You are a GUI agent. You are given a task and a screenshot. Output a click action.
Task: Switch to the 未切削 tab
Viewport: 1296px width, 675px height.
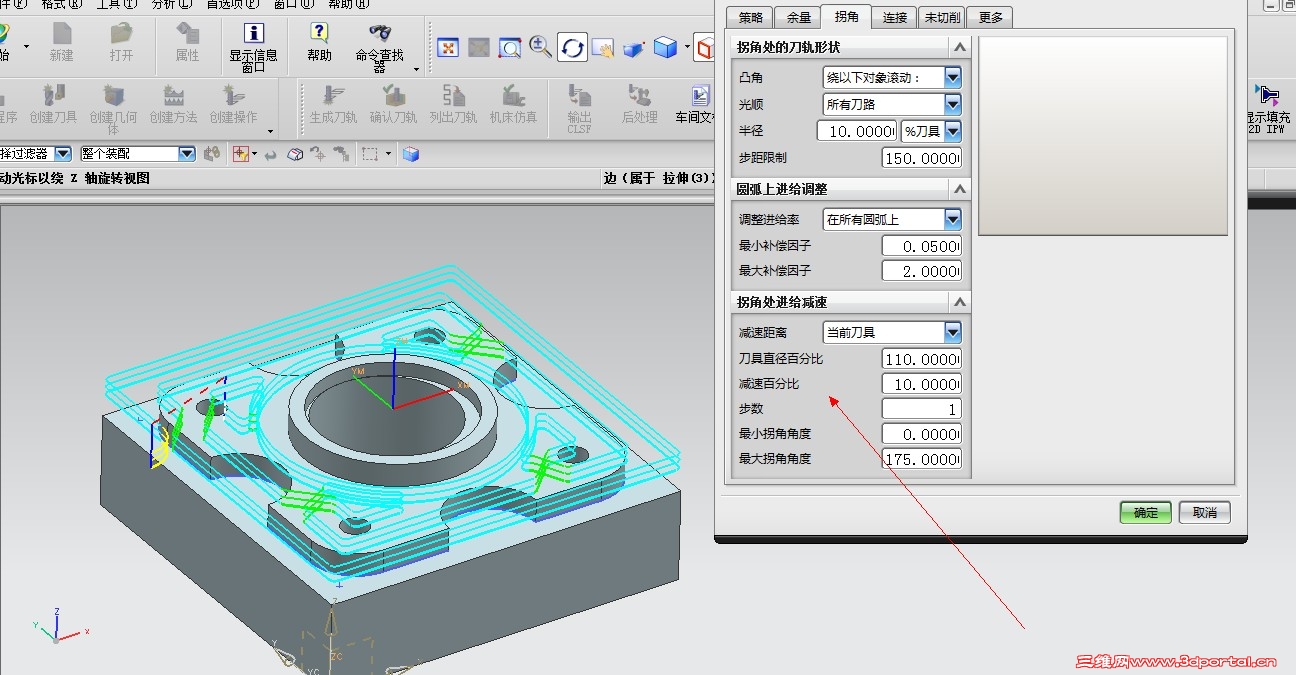pos(943,17)
